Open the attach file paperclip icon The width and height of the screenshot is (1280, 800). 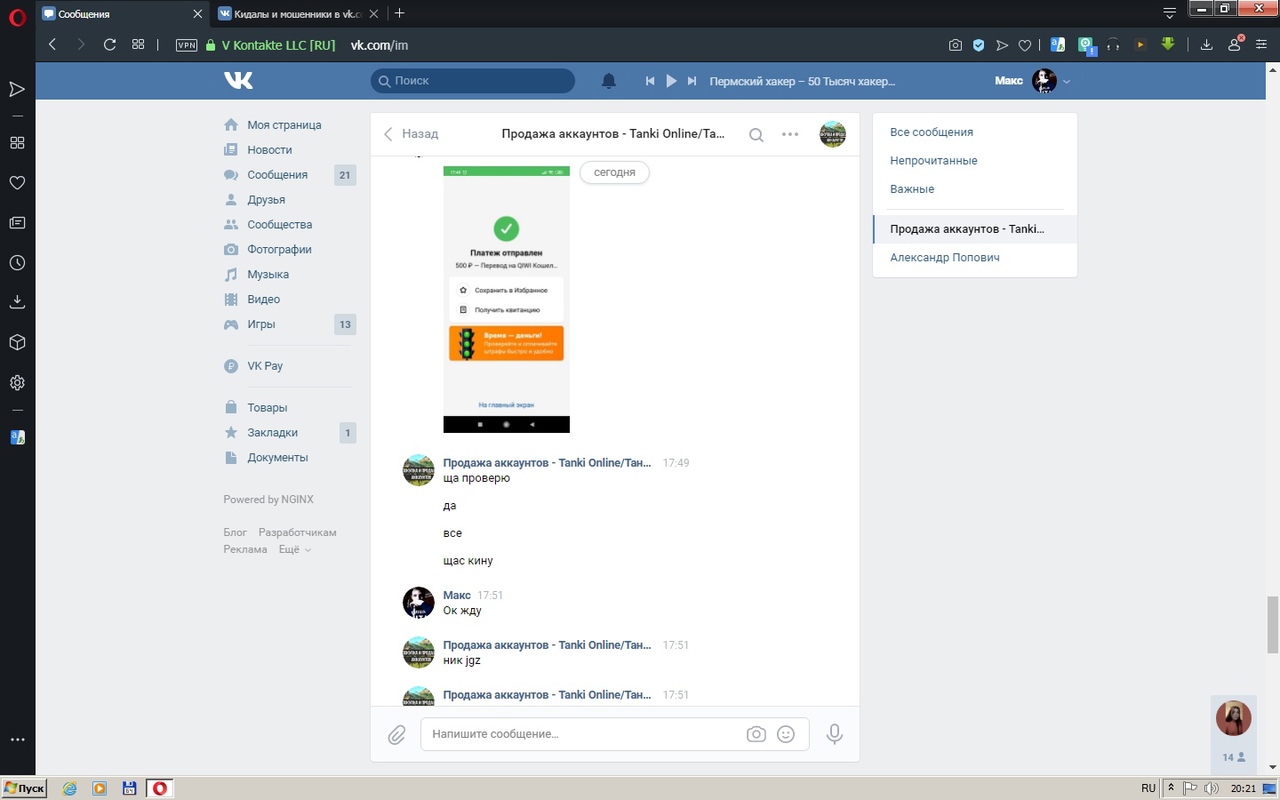pos(397,735)
